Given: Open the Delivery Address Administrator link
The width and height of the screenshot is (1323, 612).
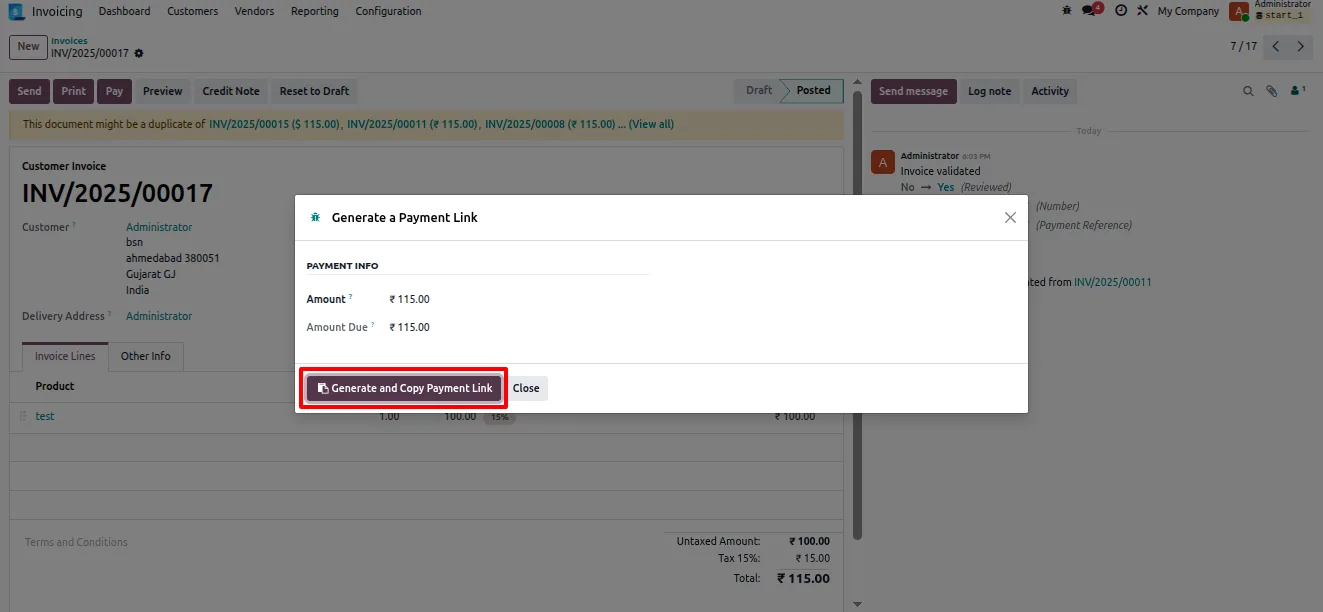Looking at the screenshot, I should point(159,316).
